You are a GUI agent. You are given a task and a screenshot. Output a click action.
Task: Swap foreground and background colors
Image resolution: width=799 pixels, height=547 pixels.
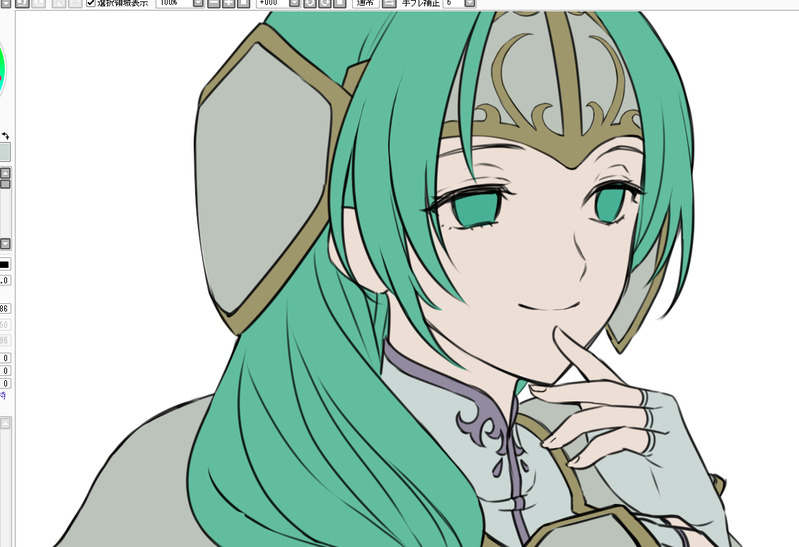click(x=5, y=136)
